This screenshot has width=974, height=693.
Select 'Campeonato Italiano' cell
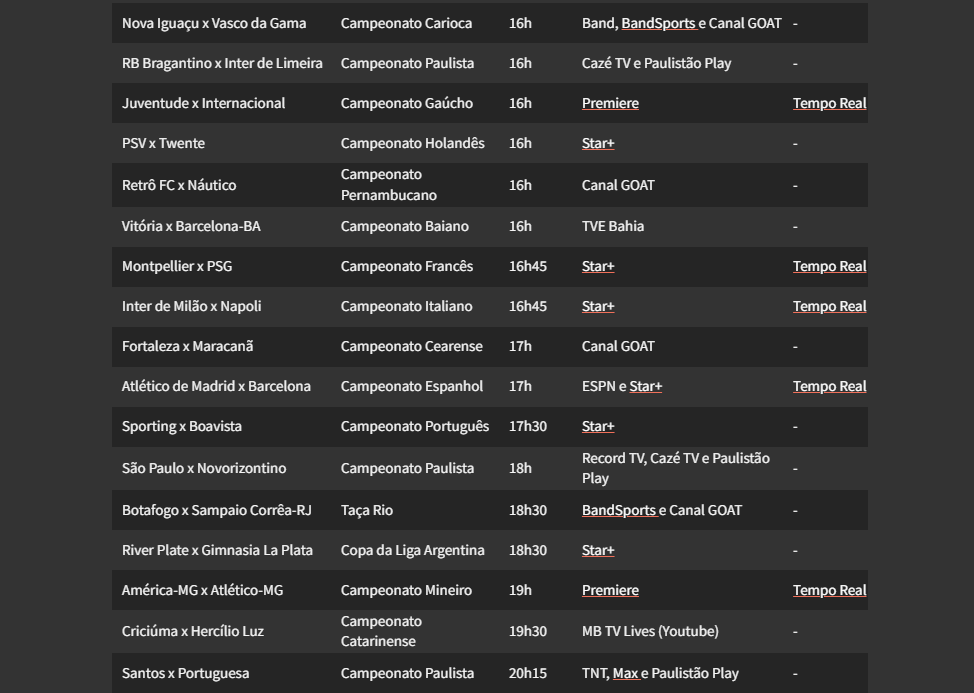406,307
